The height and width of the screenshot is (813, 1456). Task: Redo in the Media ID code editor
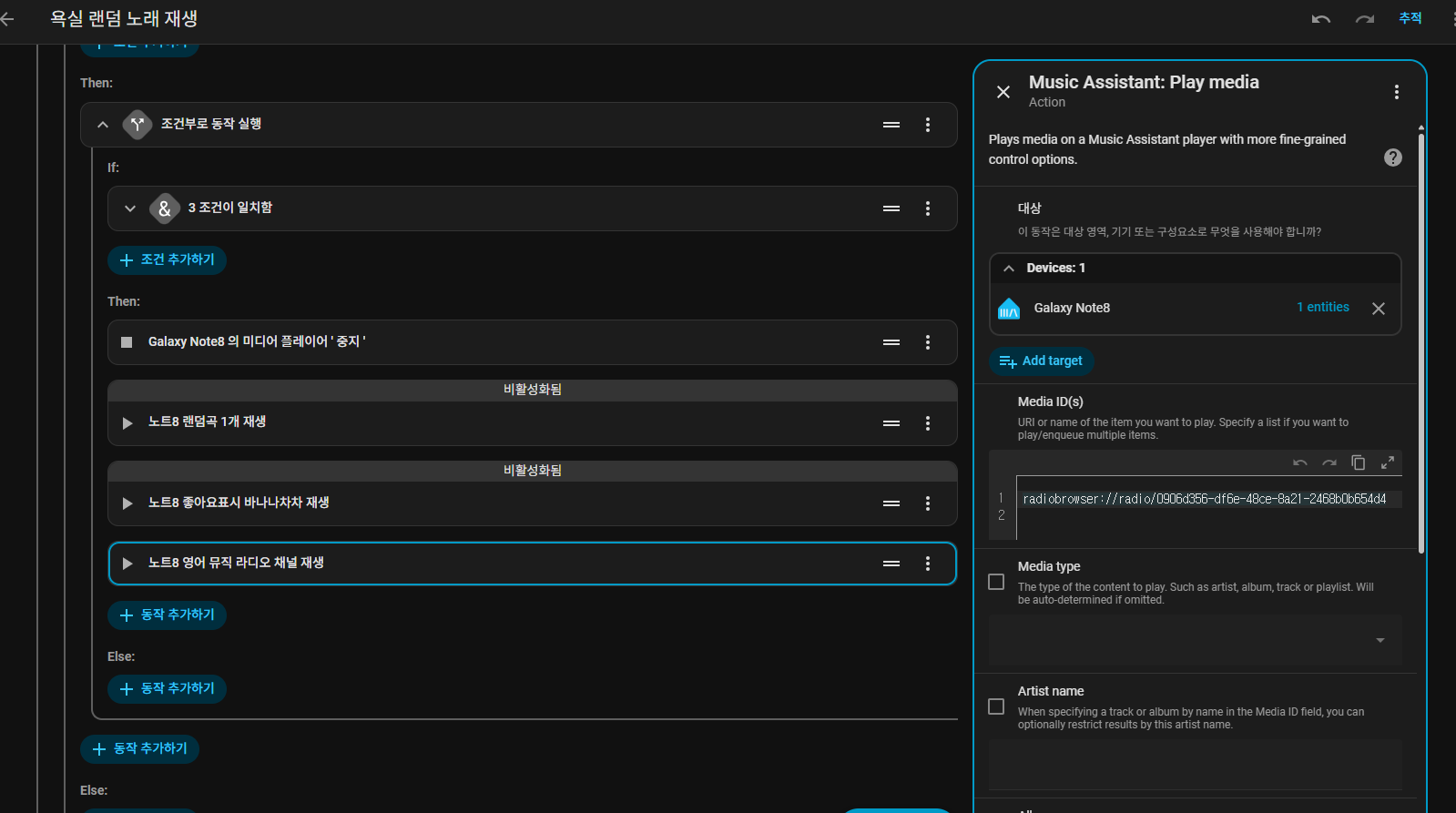[1329, 462]
